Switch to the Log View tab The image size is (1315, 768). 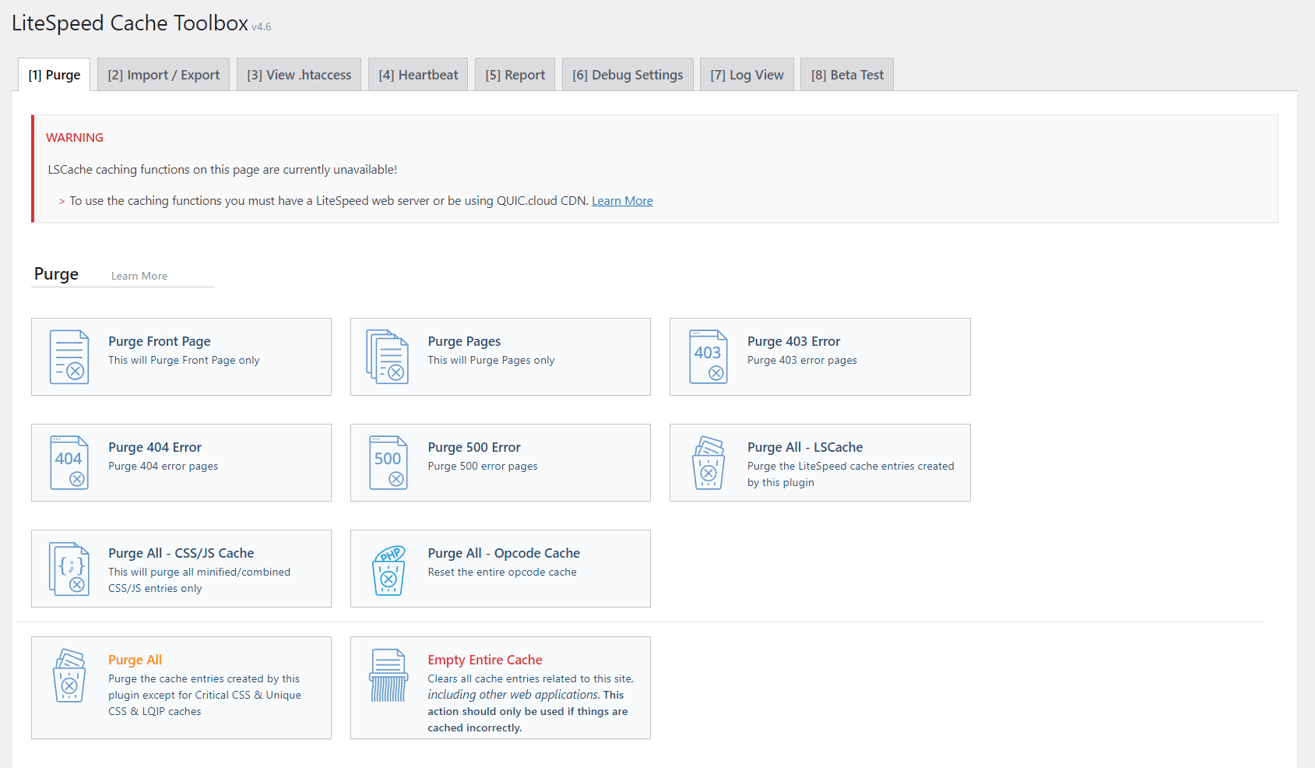[746, 73]
